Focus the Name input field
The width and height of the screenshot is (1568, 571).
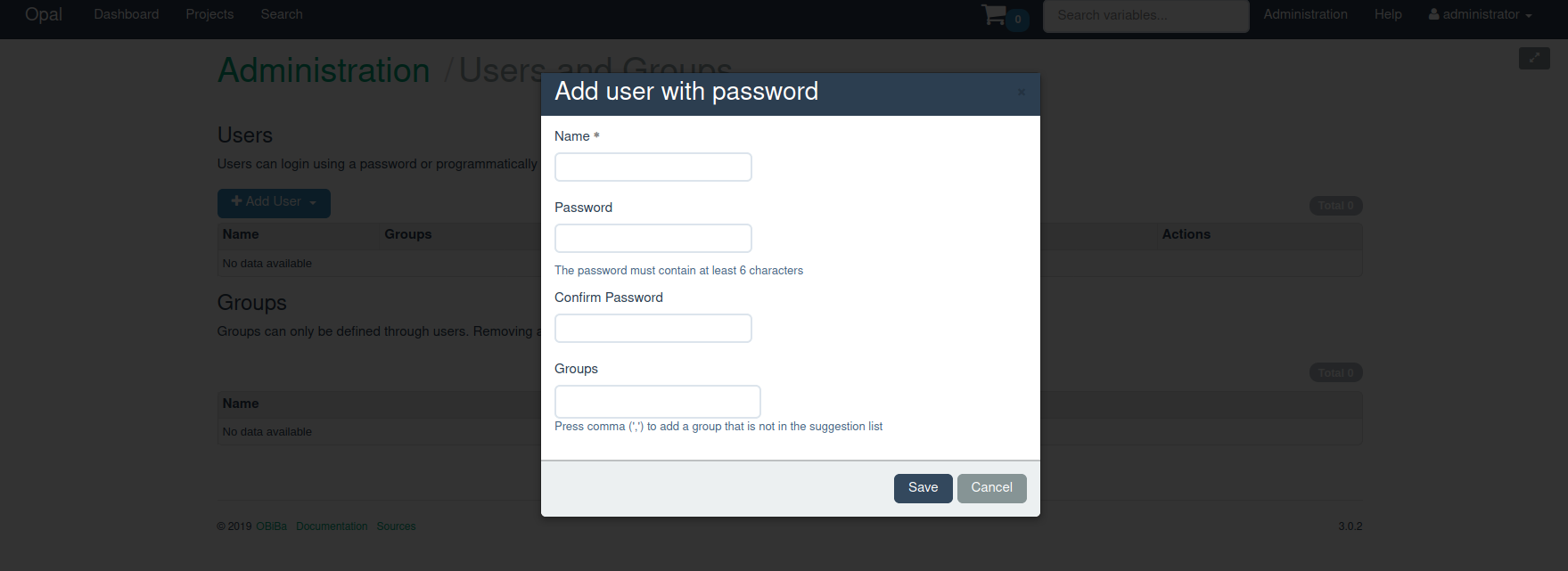(x=653, y=167)
